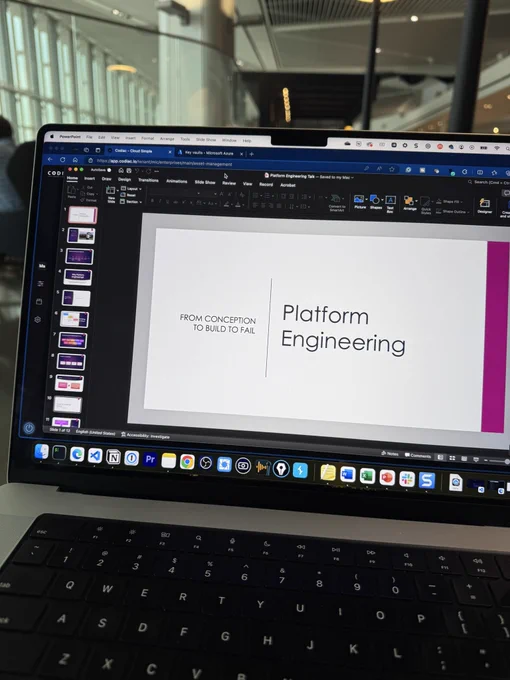Open the Shape Fill dropdown
510x680 pixels.
click(449, 202)
